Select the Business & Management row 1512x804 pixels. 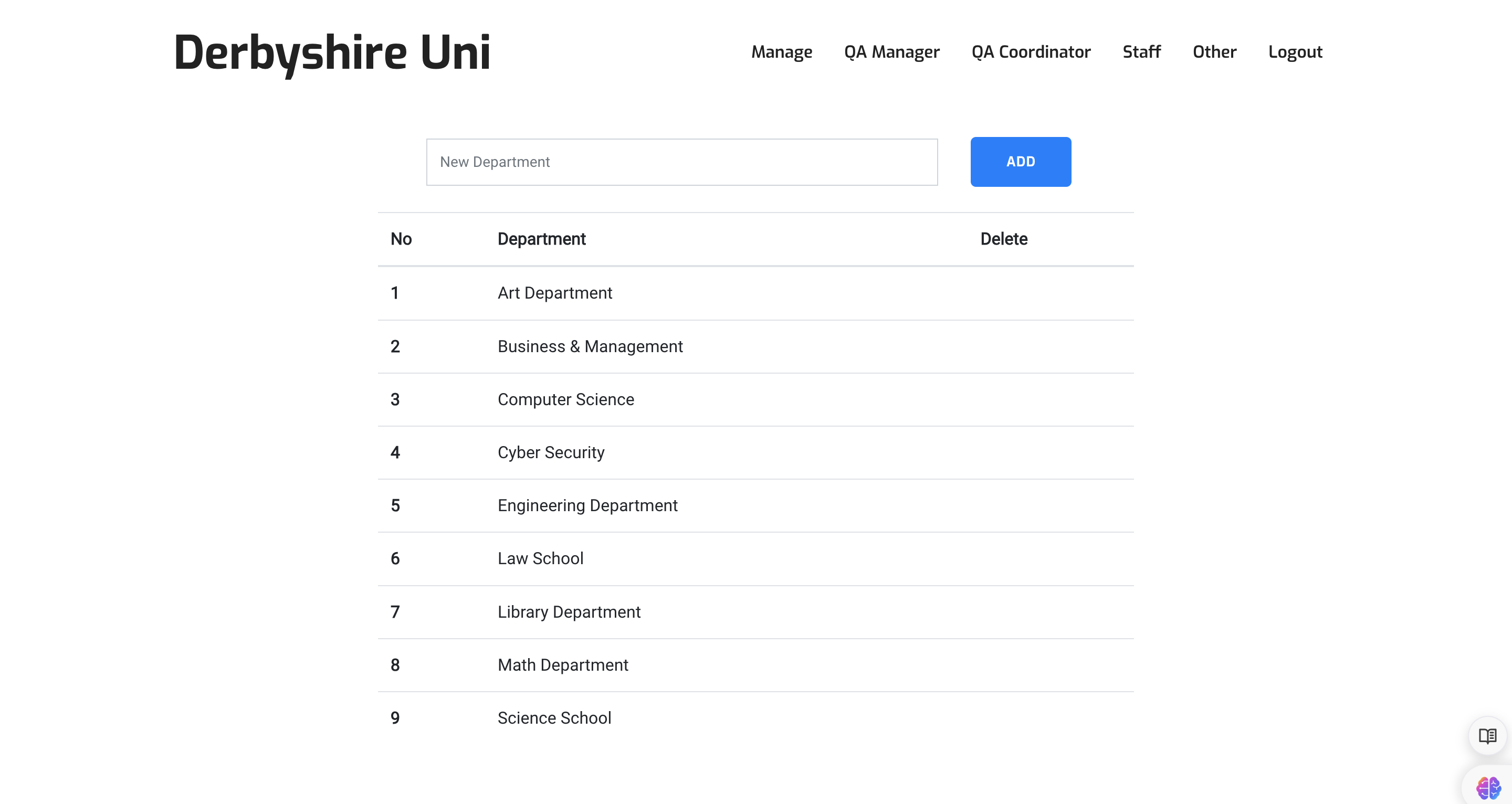click(590, 346)
